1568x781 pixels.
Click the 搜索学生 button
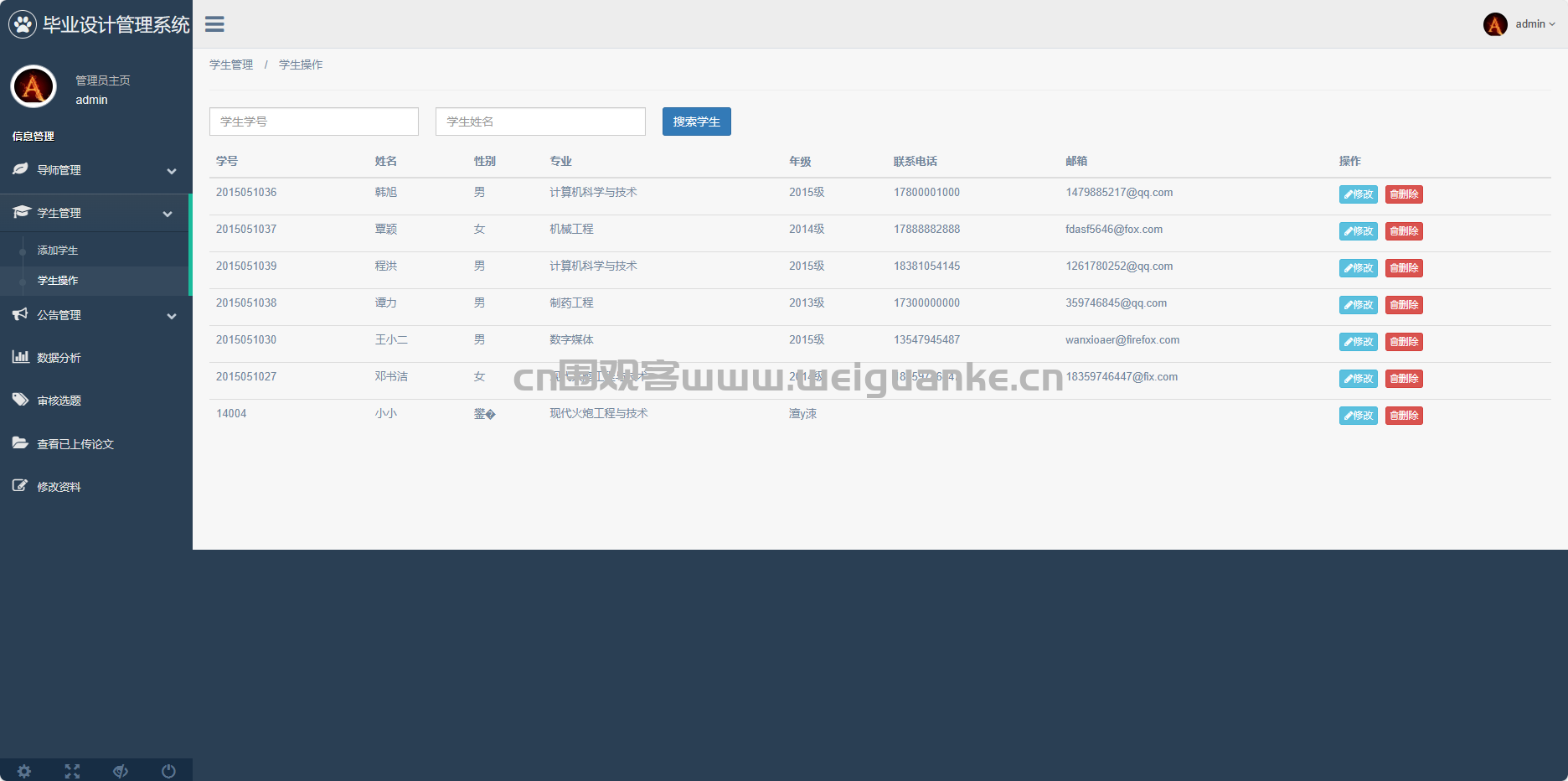click(697, 122)
